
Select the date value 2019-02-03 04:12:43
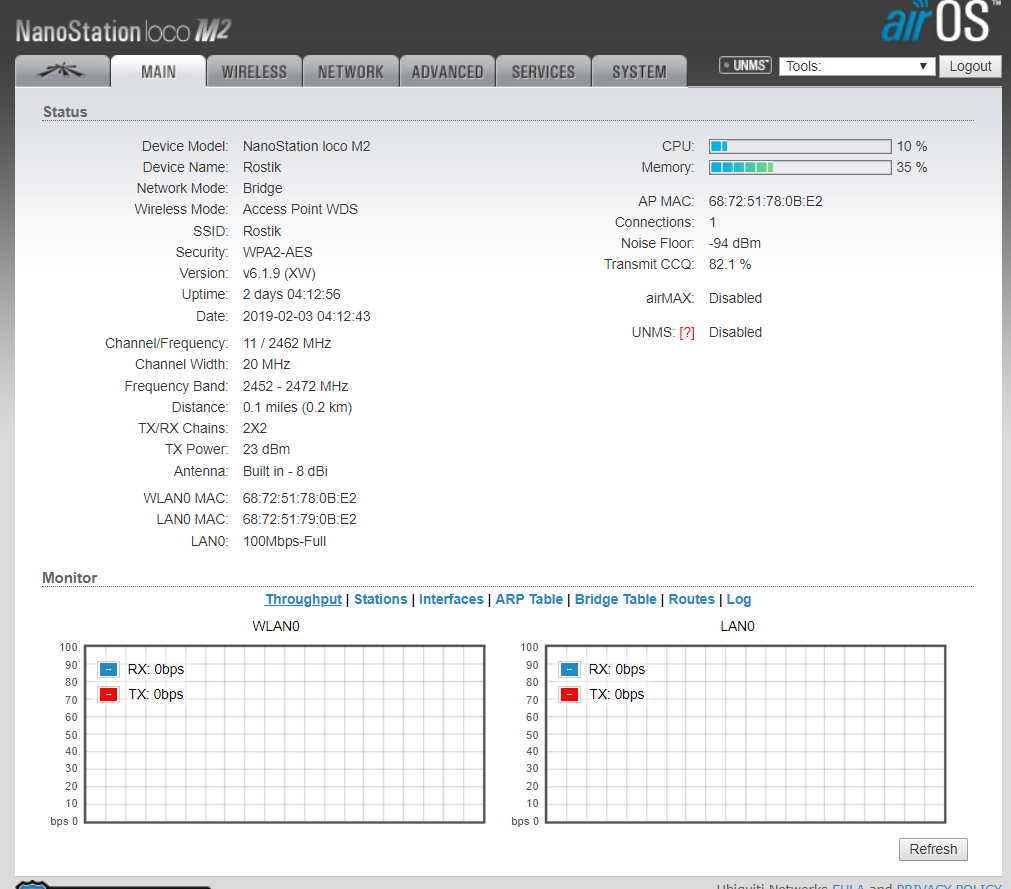(x=306, y=317)
